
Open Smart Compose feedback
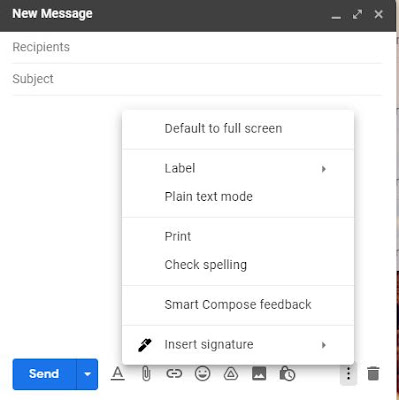click(x=238, y=305)
